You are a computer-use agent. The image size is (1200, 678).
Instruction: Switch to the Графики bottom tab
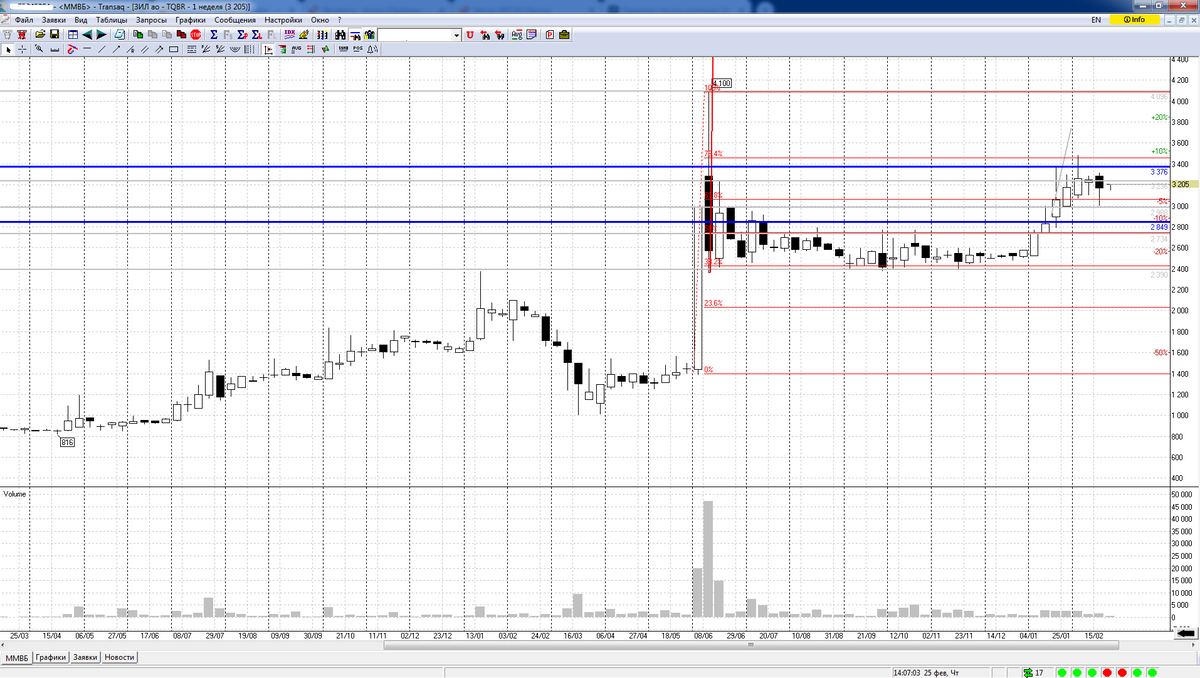(x=50, y=658)
